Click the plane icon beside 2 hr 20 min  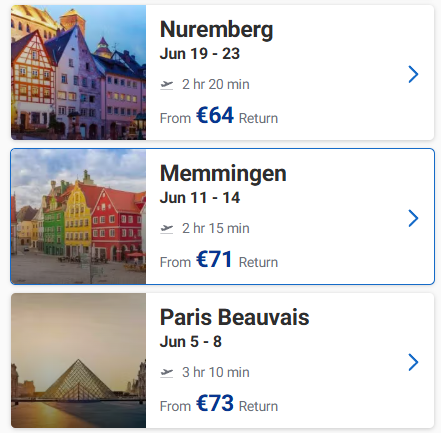(x=167, y=85)
